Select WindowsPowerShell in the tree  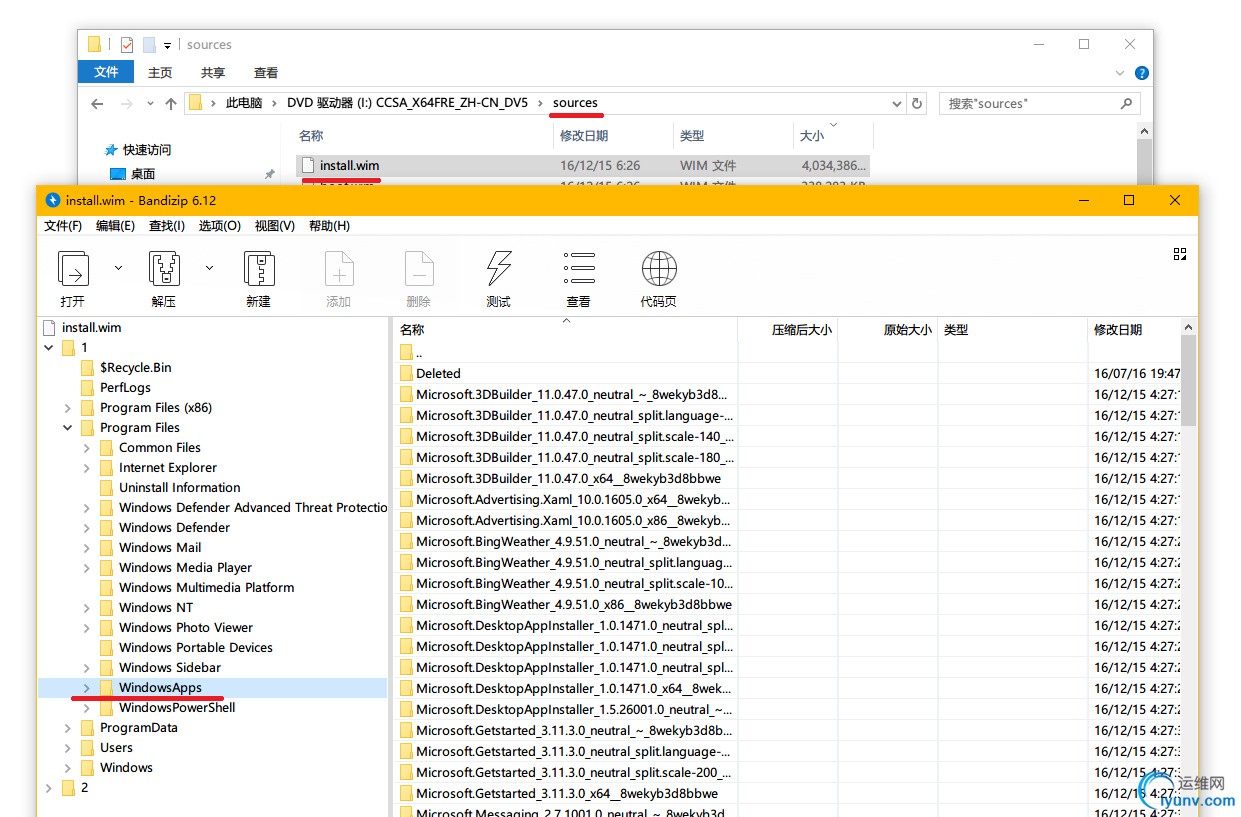[177, 707]
